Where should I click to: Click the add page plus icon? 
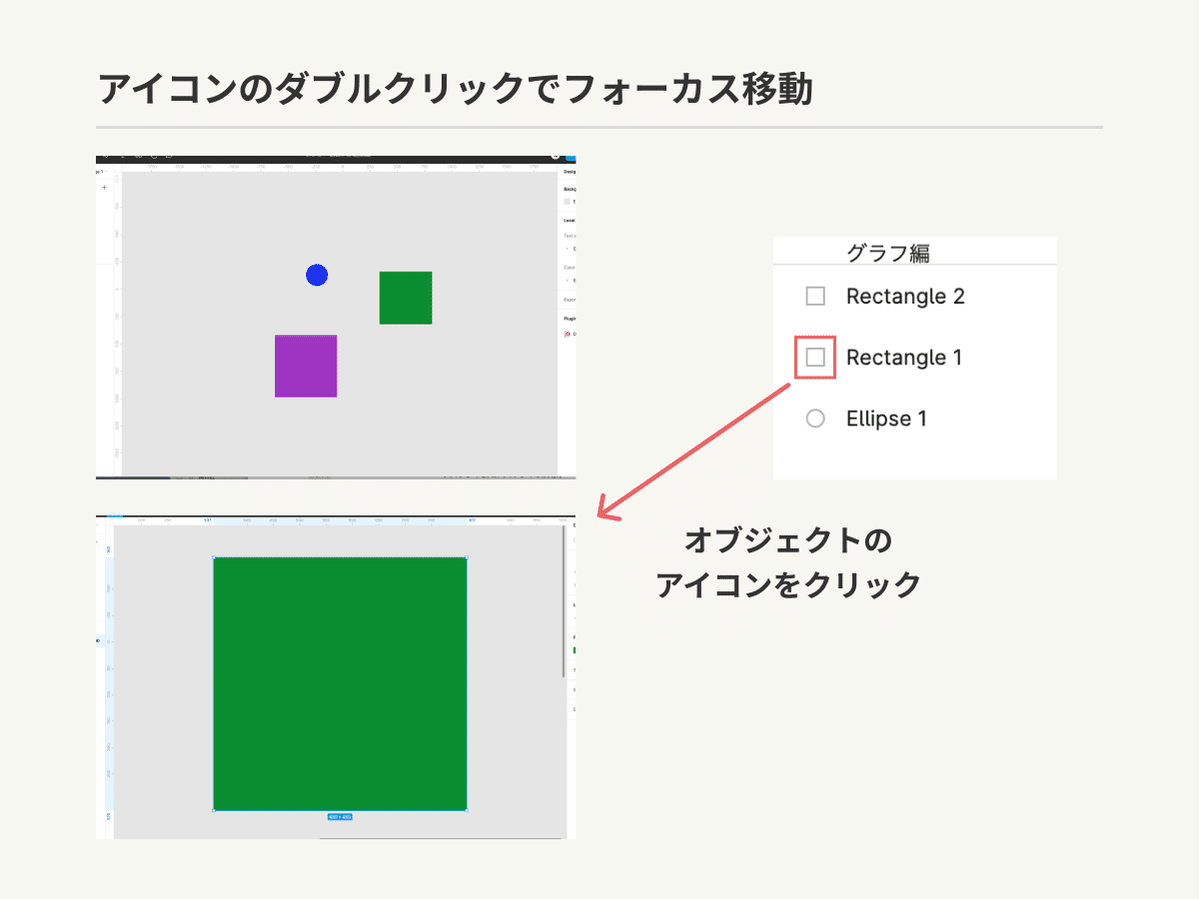(x=104, y=187)
